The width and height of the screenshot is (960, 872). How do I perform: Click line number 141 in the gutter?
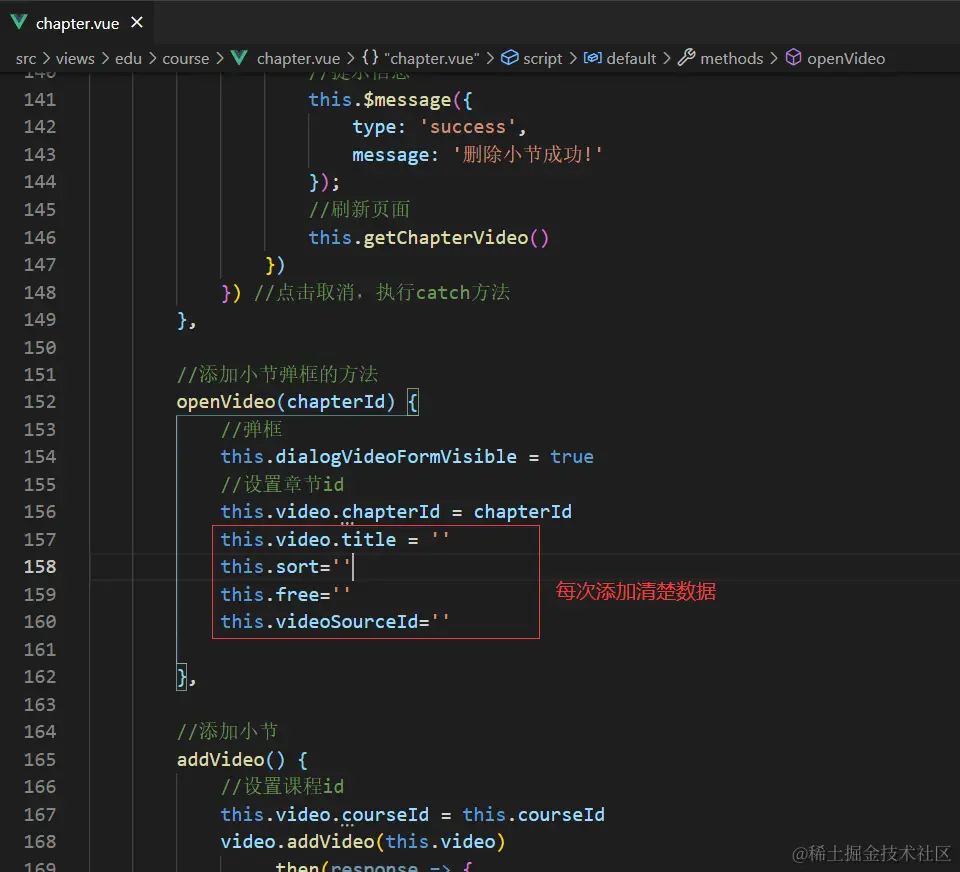[38, 99]
